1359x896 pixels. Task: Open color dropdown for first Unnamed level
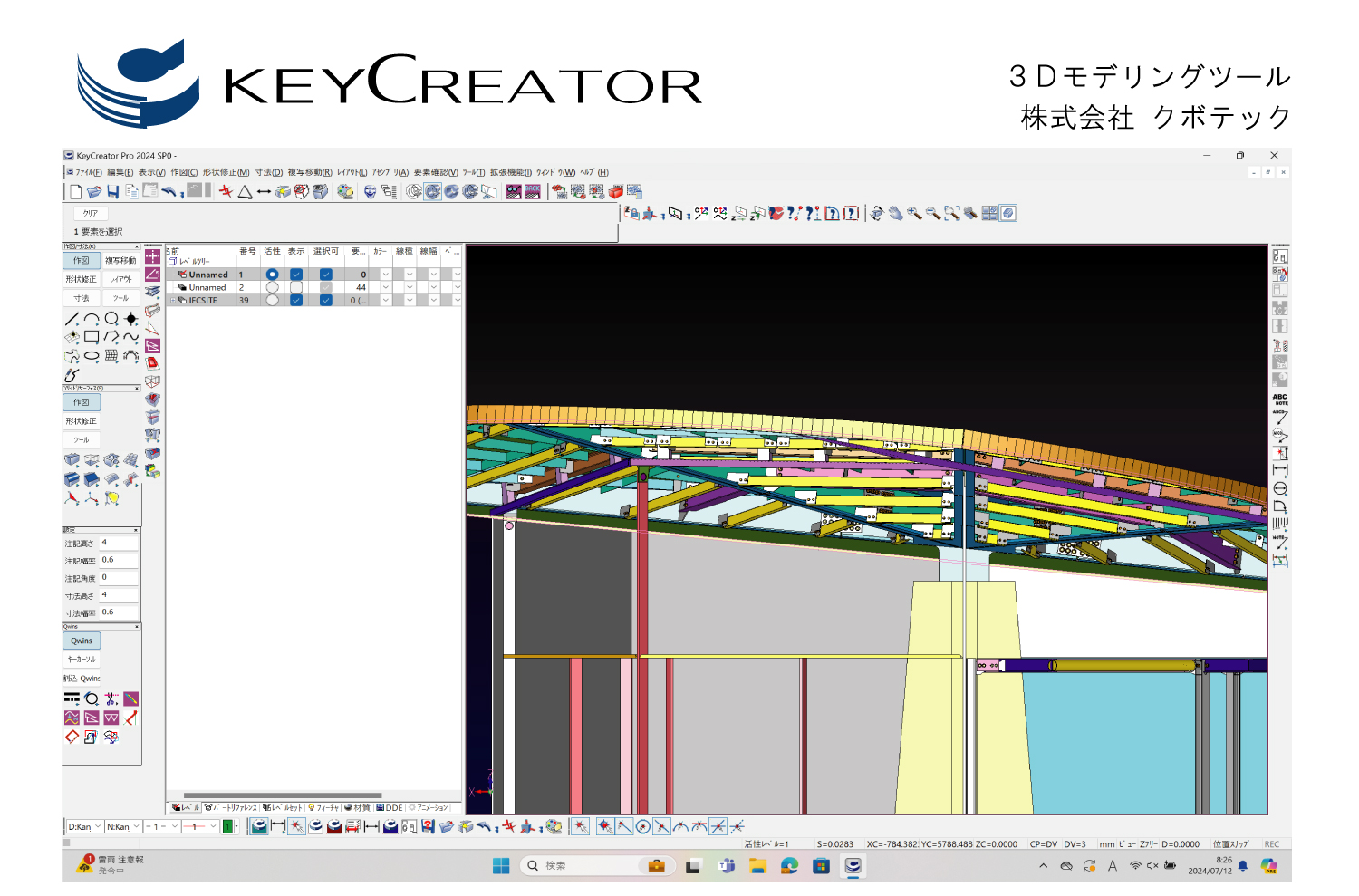click(x=386, y=275)
